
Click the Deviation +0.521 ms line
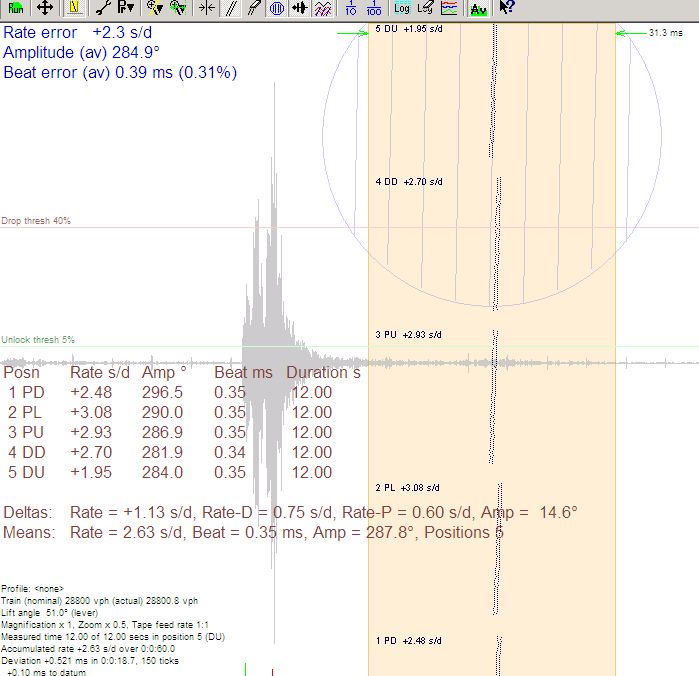coord(90,661)
